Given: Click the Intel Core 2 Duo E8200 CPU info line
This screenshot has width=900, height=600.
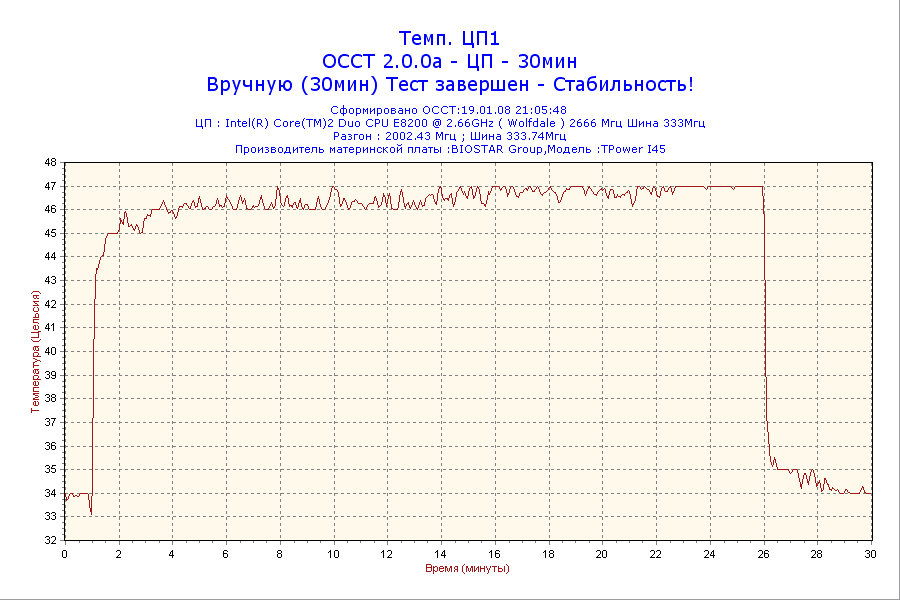Looking at the screenshot, I should click(x=449, y=123).
